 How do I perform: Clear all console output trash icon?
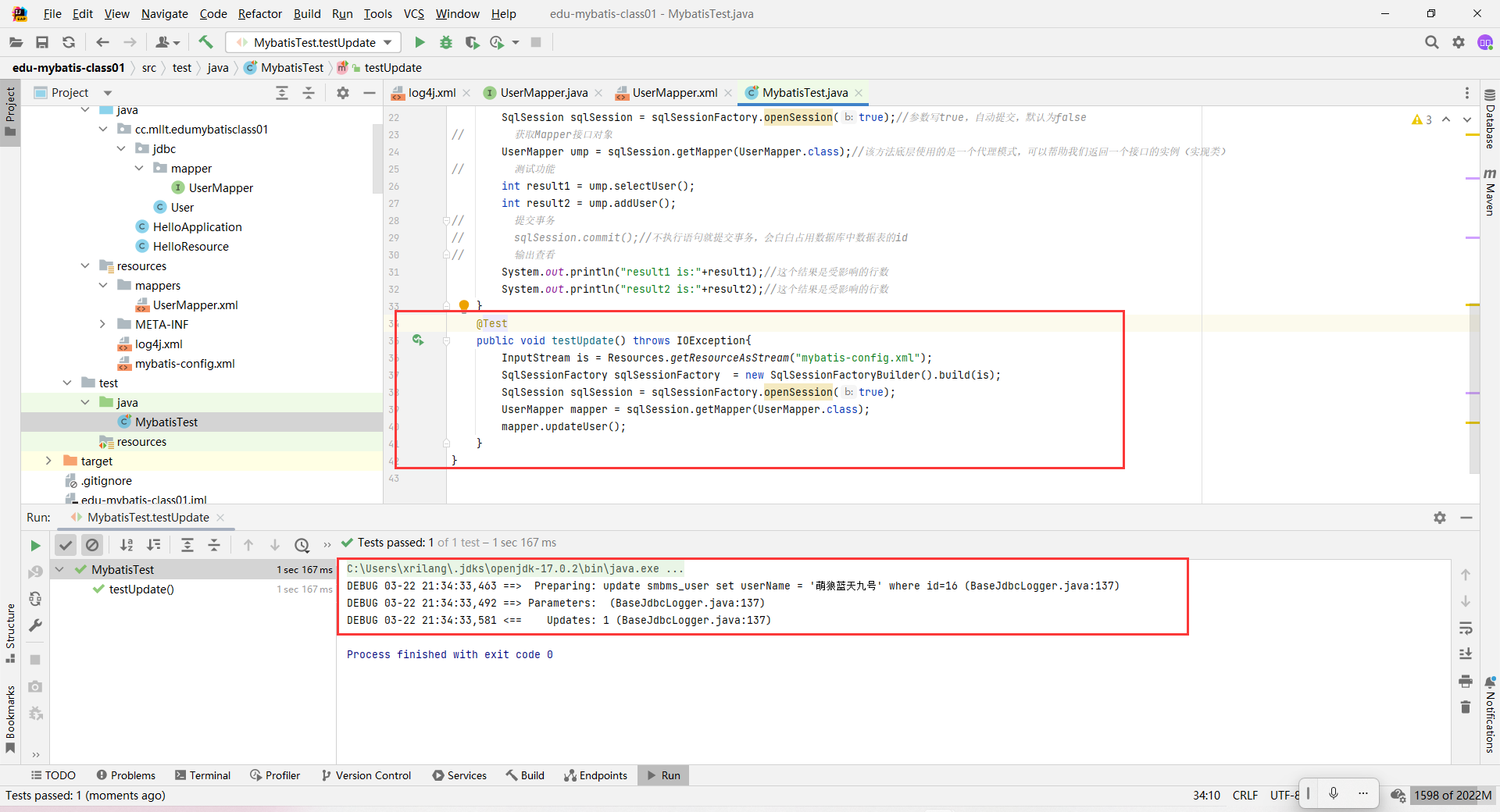[x=1466, y=707]
